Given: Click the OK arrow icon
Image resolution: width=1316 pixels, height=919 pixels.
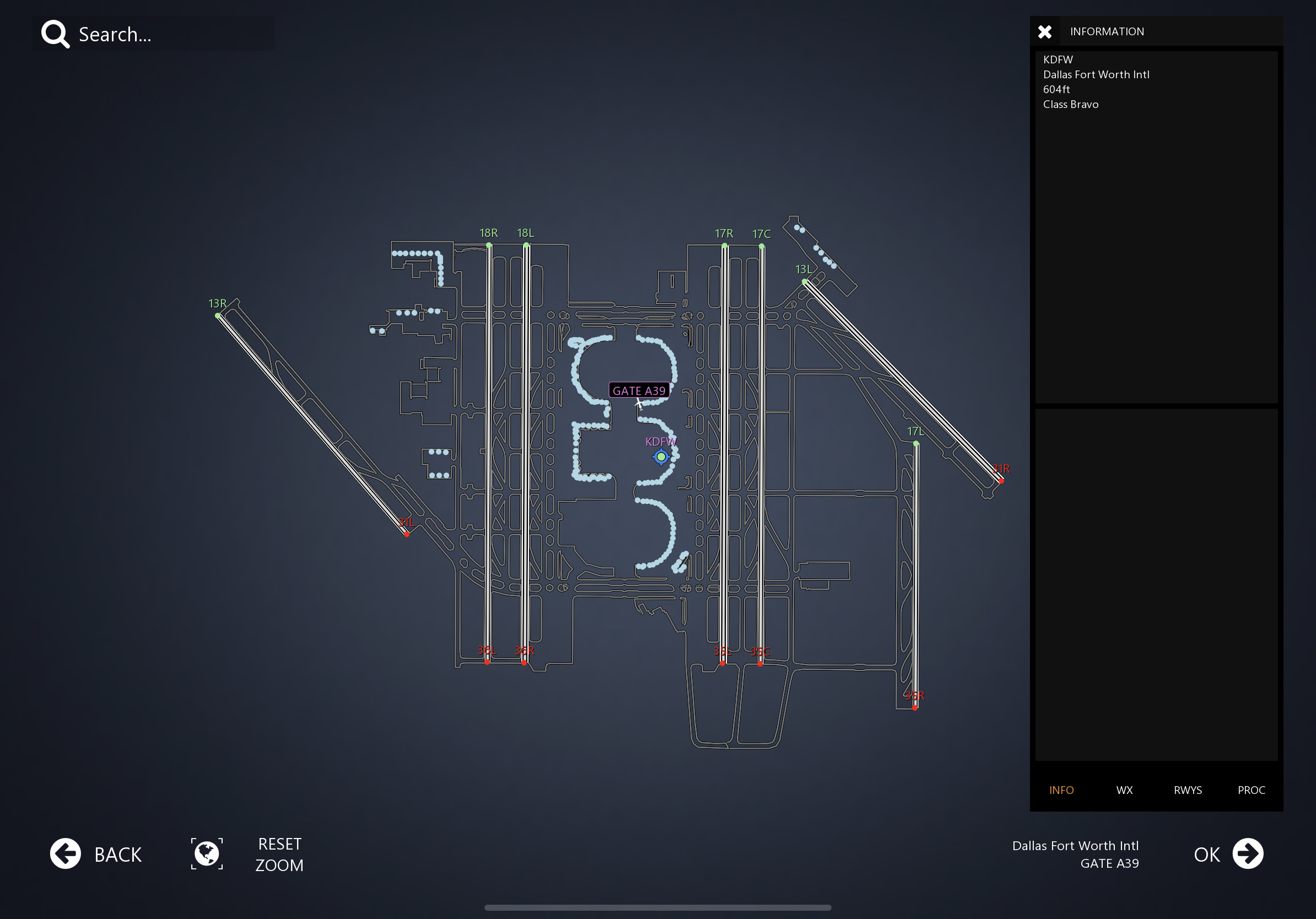Looking at the screenshot, I should (1247, 853).
